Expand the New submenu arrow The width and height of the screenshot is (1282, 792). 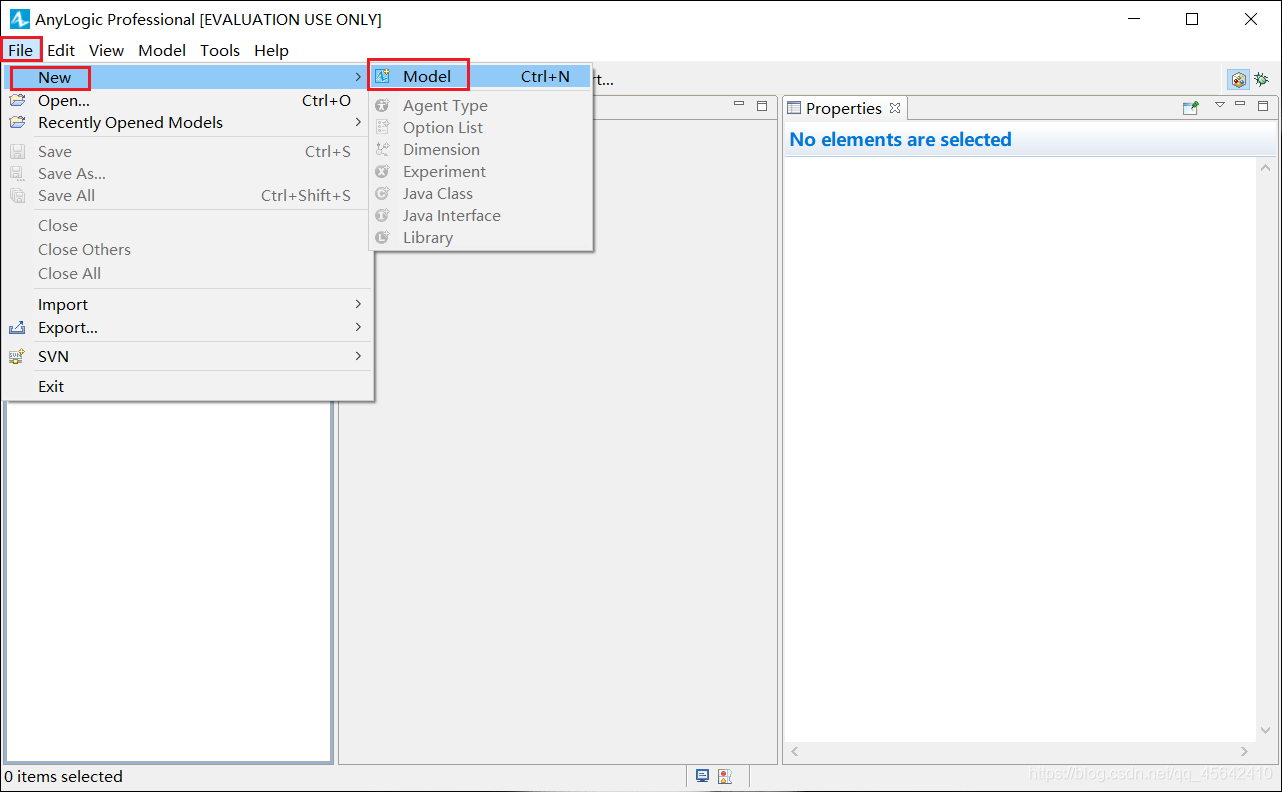(x=358, y=77)
